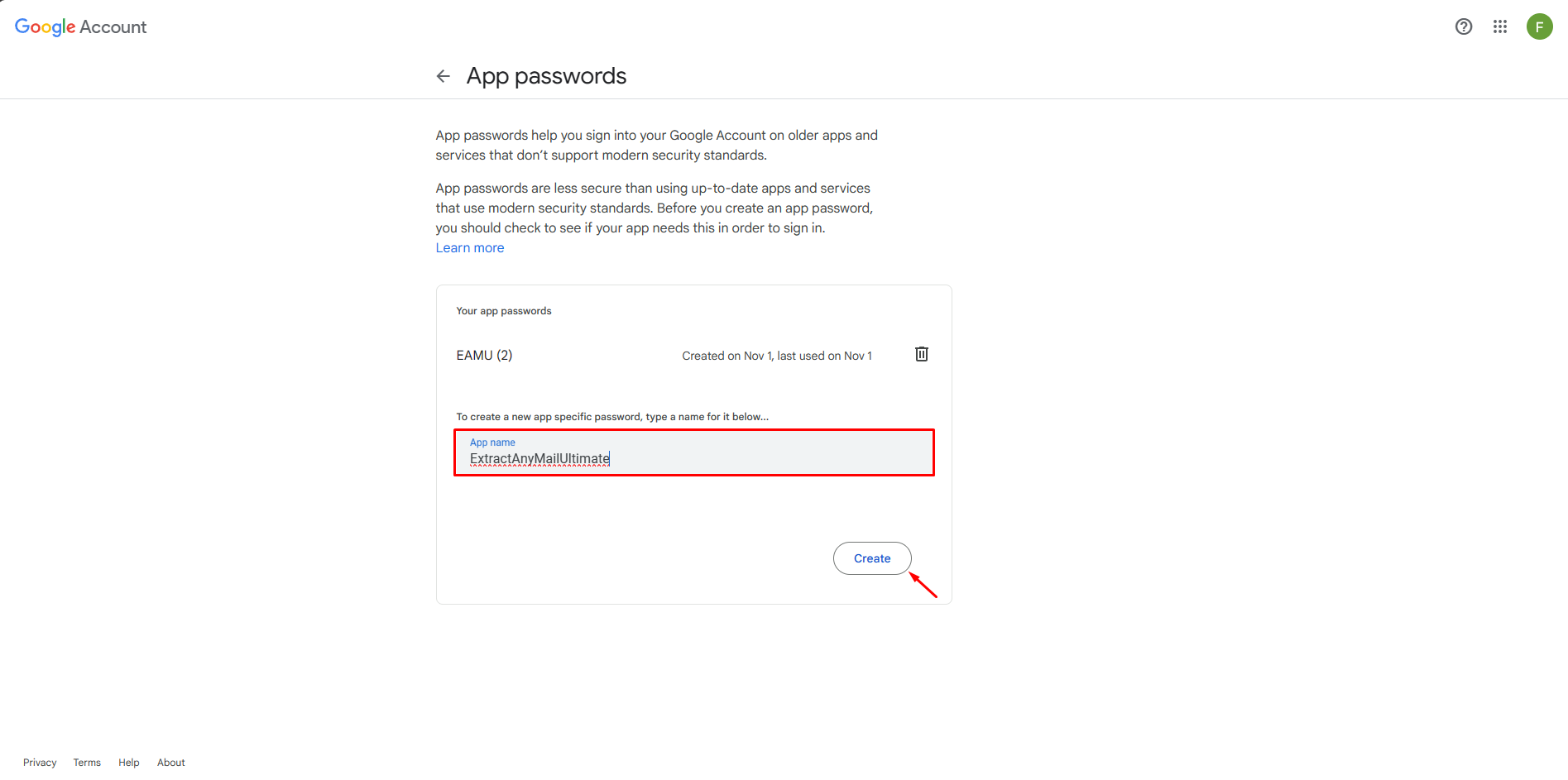Image resolution: width=1568 pixels, height=780 pixels.
Task: Click the green F profile avatar
Action: coord(1540,26)
